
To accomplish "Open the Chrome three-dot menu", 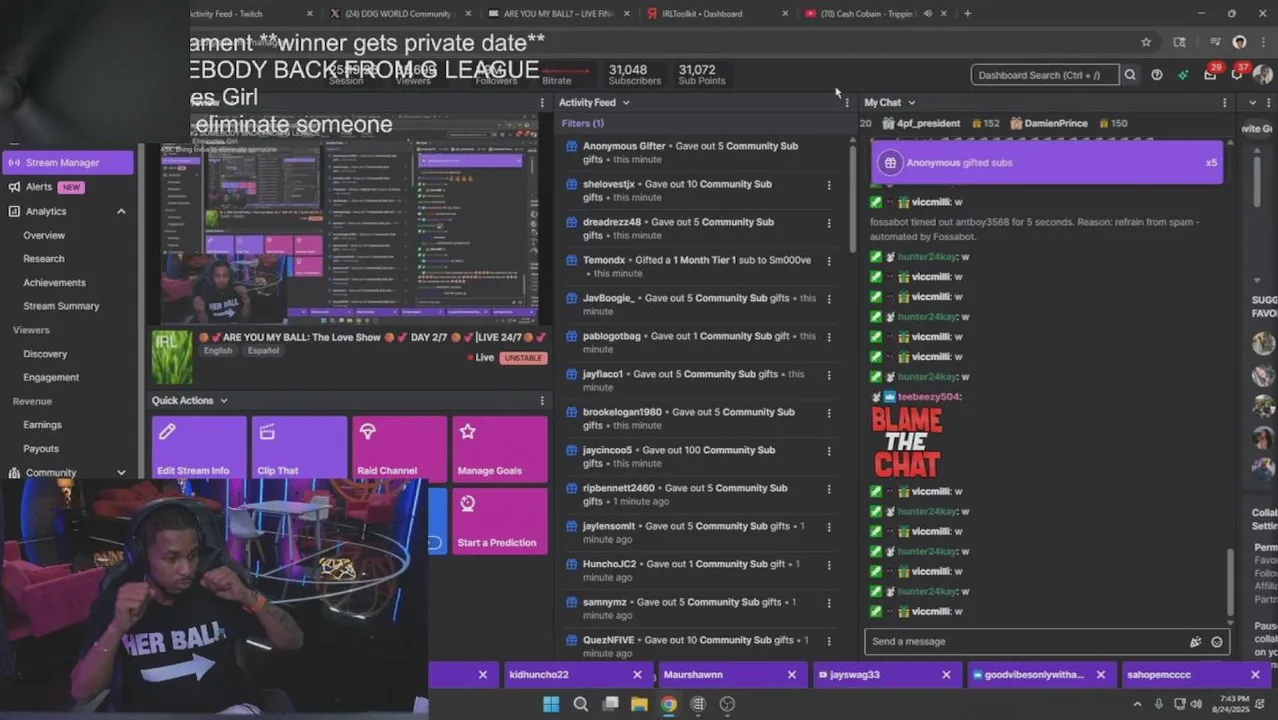I will point(1262,42).
